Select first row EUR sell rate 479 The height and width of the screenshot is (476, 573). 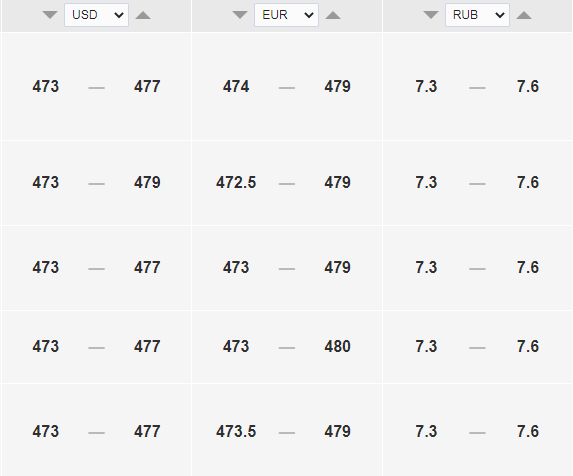[x=337, y=87]
